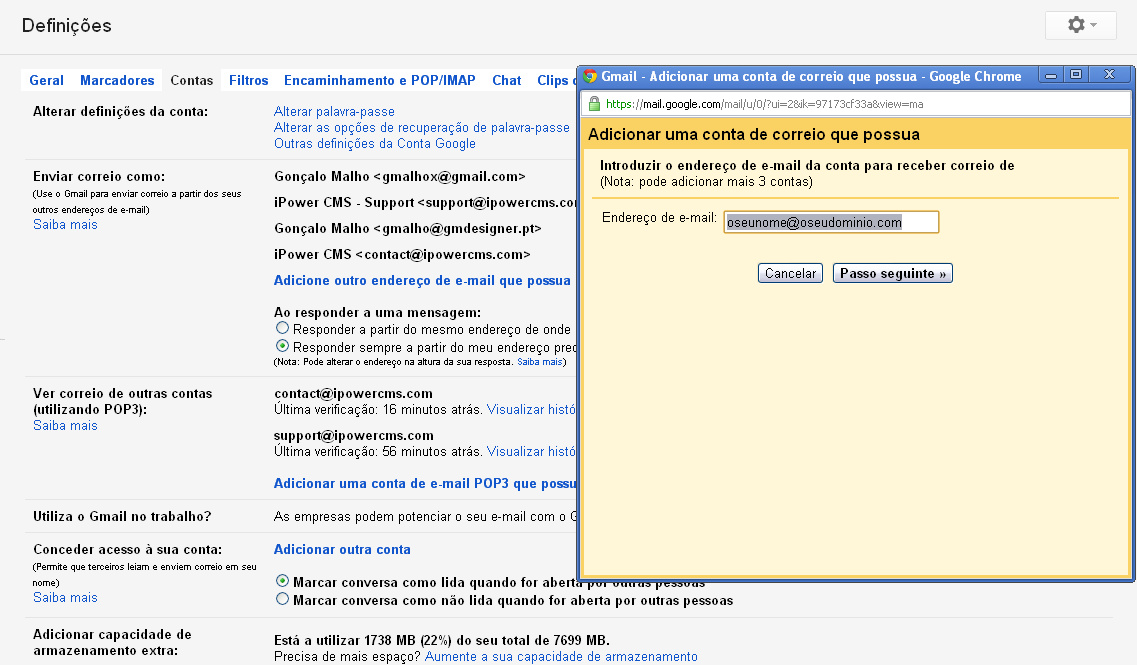Image resolution: width=1137 pixels, height=665 pixels.
Task: Click Adicione outro endereço de e-mail que possua
Action: click(x=422, y=281)
